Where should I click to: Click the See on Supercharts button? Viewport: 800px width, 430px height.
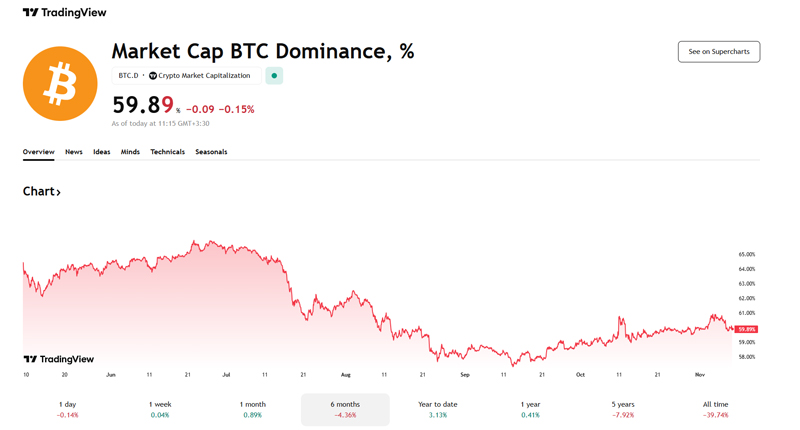[x=718, y=52]
